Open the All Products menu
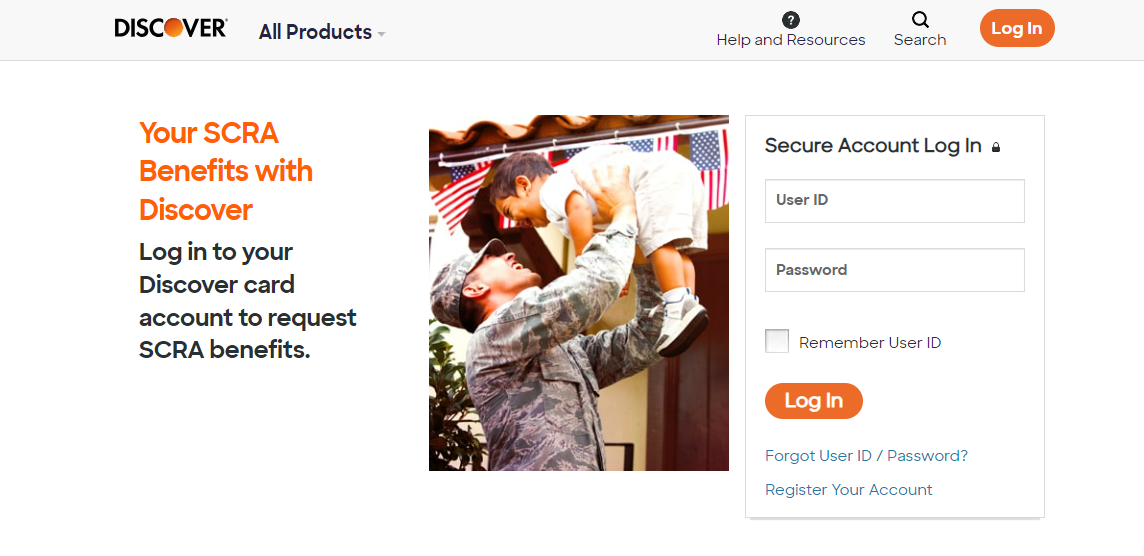 tap(315, 32)
